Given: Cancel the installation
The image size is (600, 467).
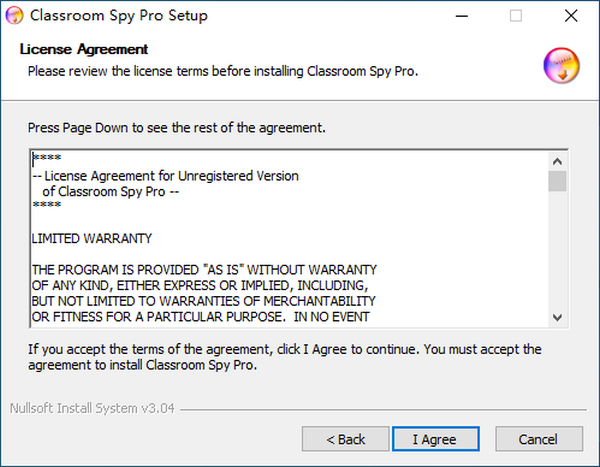Looking at the screenshot, I should click(x=538, y=439).
